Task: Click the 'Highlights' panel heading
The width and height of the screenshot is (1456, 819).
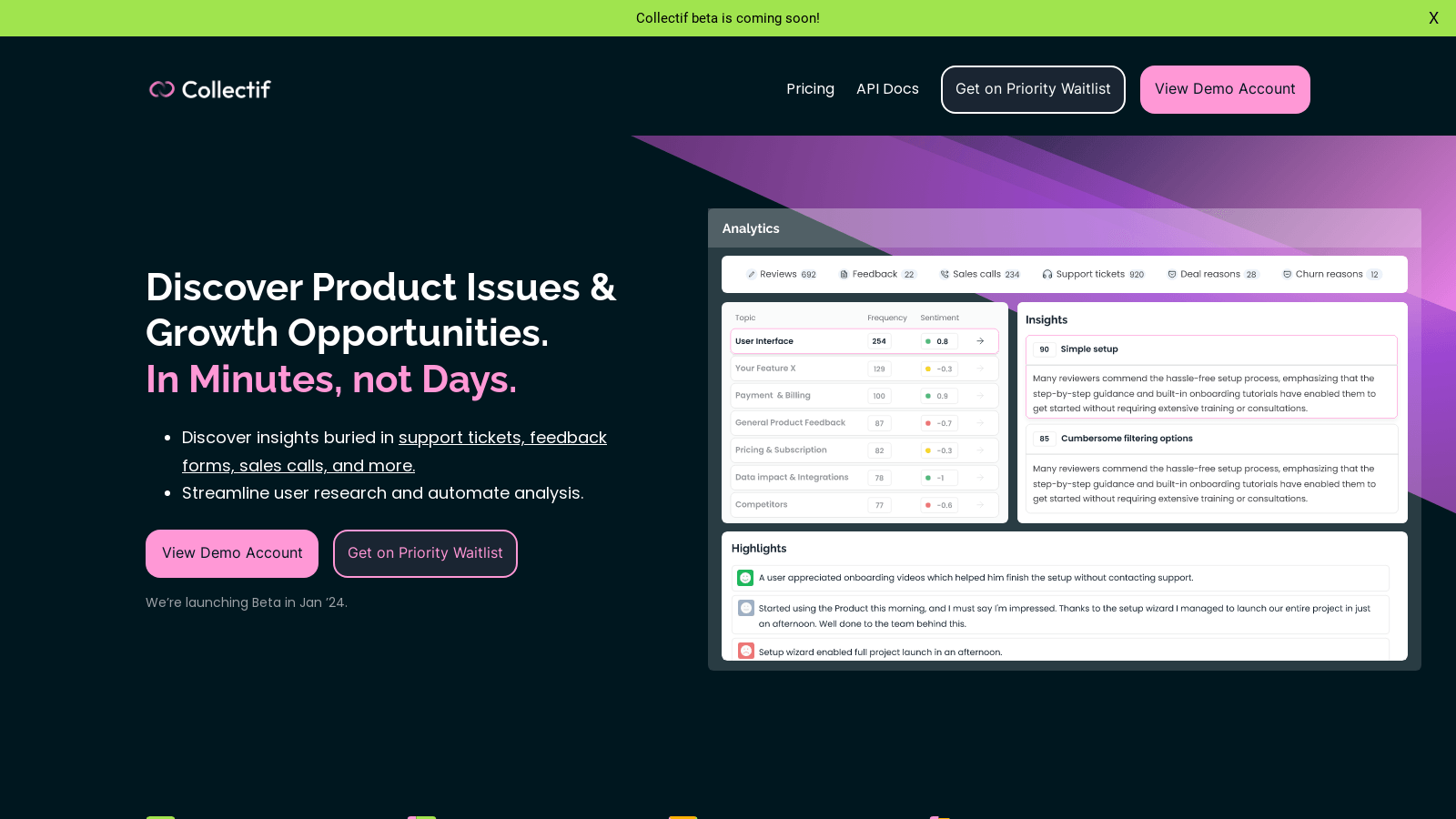Action: point(759,549)
